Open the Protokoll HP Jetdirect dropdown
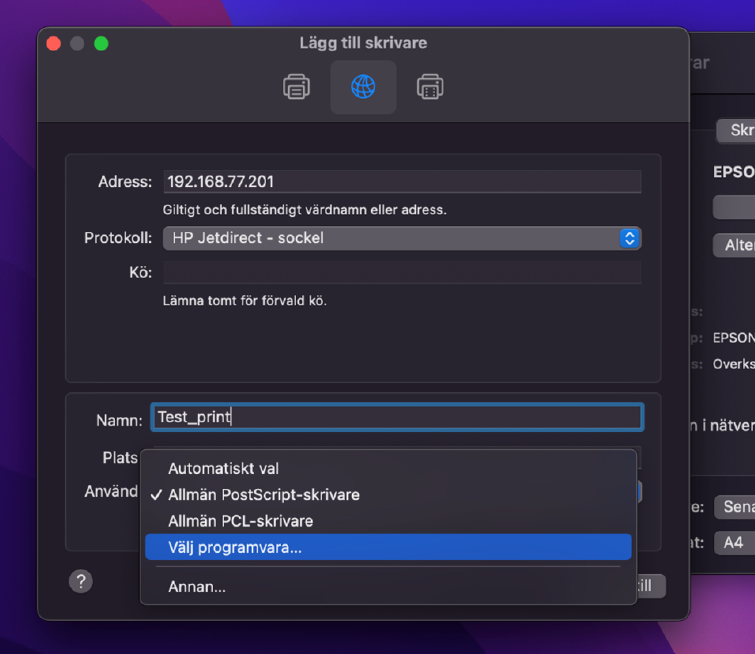 coord(401,238)
